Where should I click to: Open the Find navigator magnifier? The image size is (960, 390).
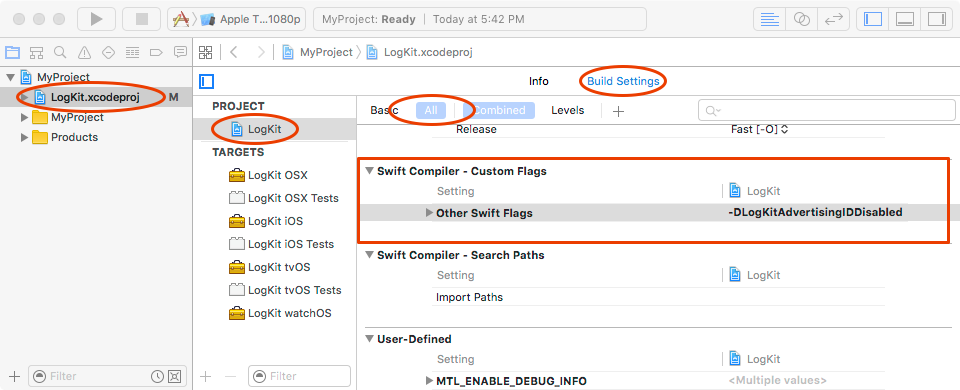click(x=60, y=52)
